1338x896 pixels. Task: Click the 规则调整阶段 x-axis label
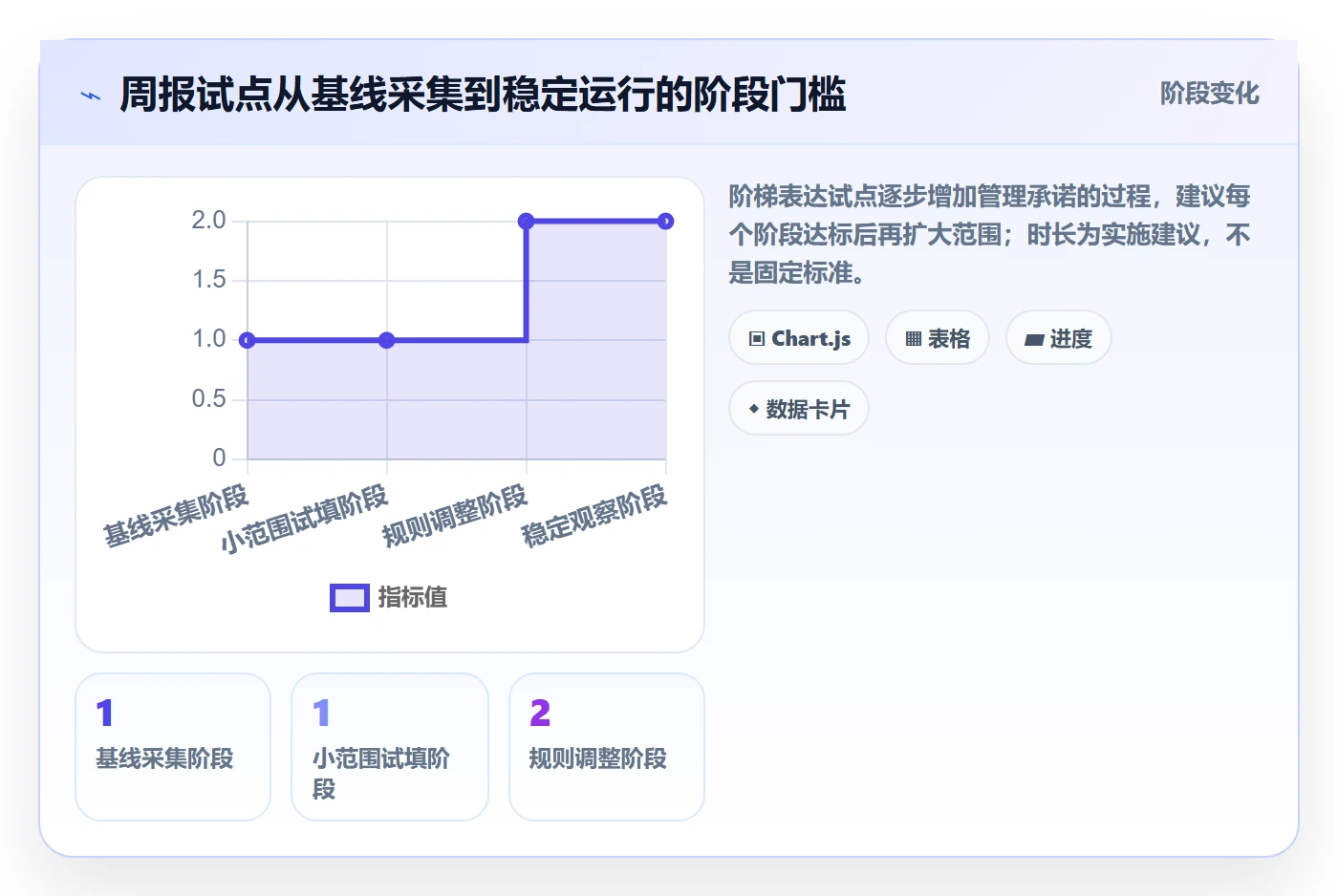455,516
